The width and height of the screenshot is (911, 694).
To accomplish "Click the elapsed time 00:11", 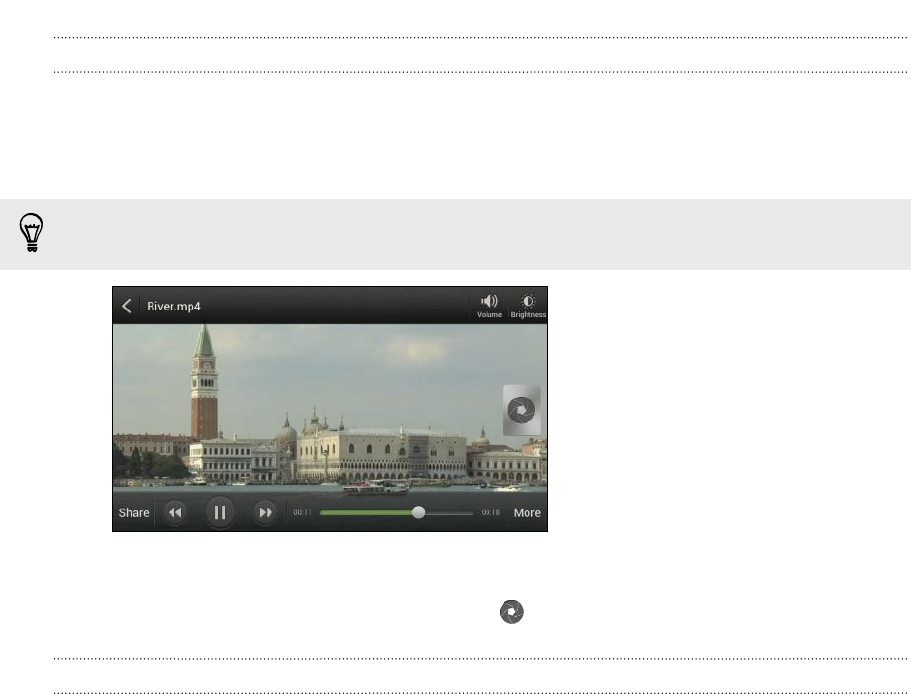I will coord(302,512).
